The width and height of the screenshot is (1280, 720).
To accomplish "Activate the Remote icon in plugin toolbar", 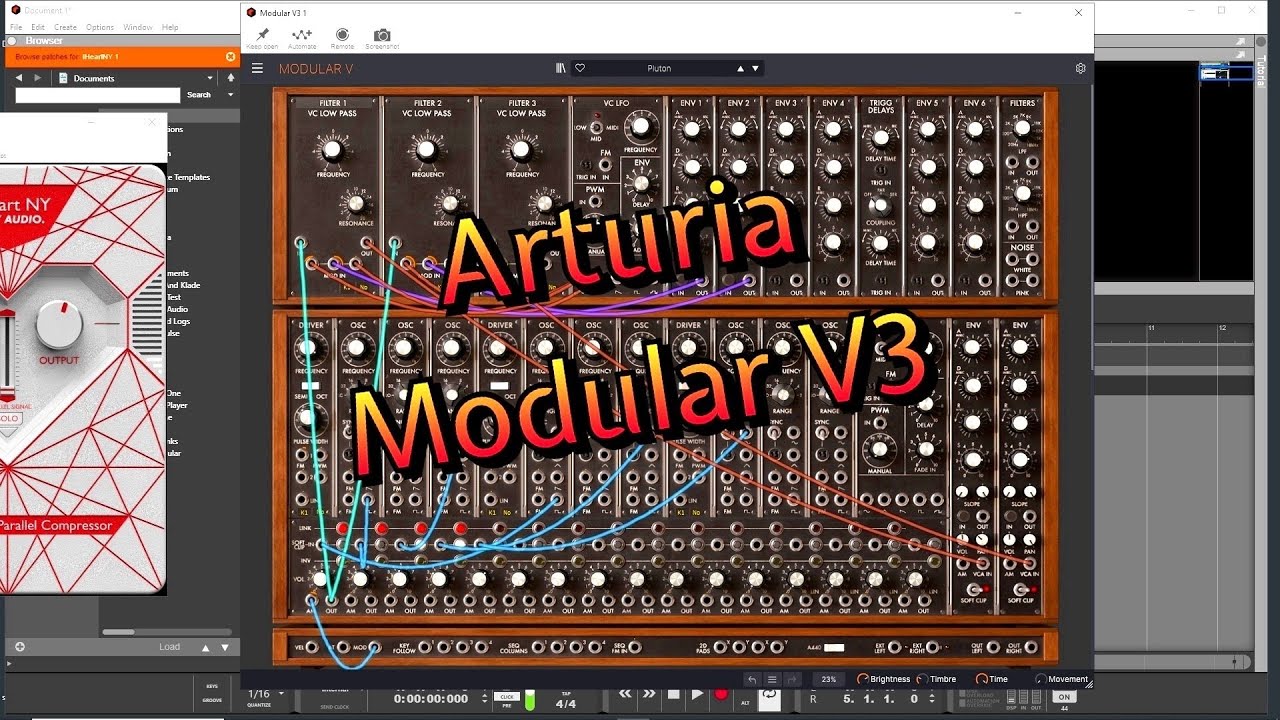I will pyautogui.click(x=342, y=38).
